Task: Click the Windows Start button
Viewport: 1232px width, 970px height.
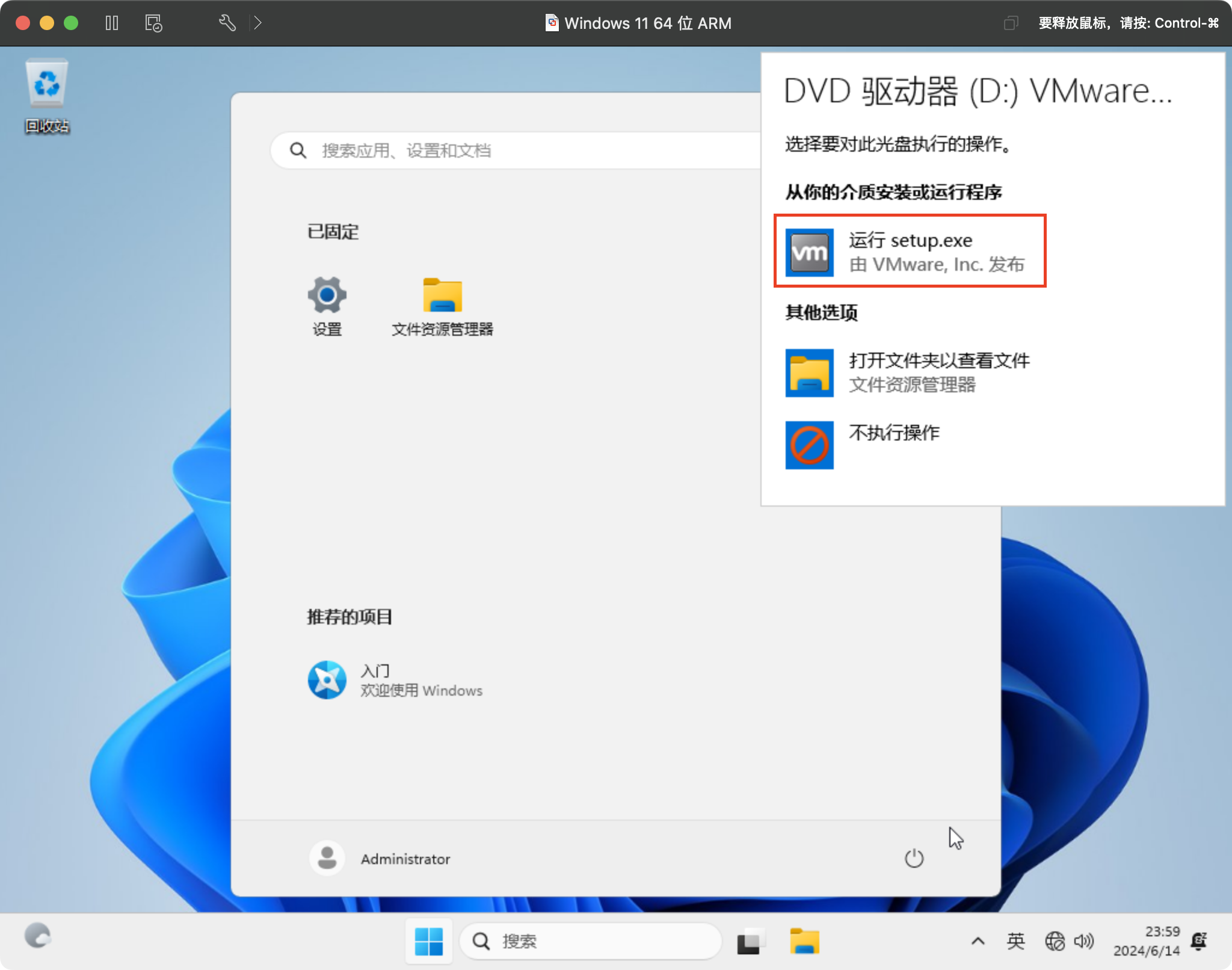Action: (429, 941)
